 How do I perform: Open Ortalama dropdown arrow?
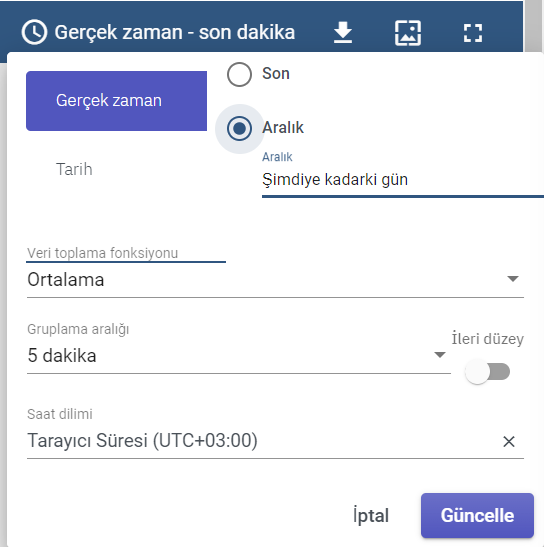(513, 279)
